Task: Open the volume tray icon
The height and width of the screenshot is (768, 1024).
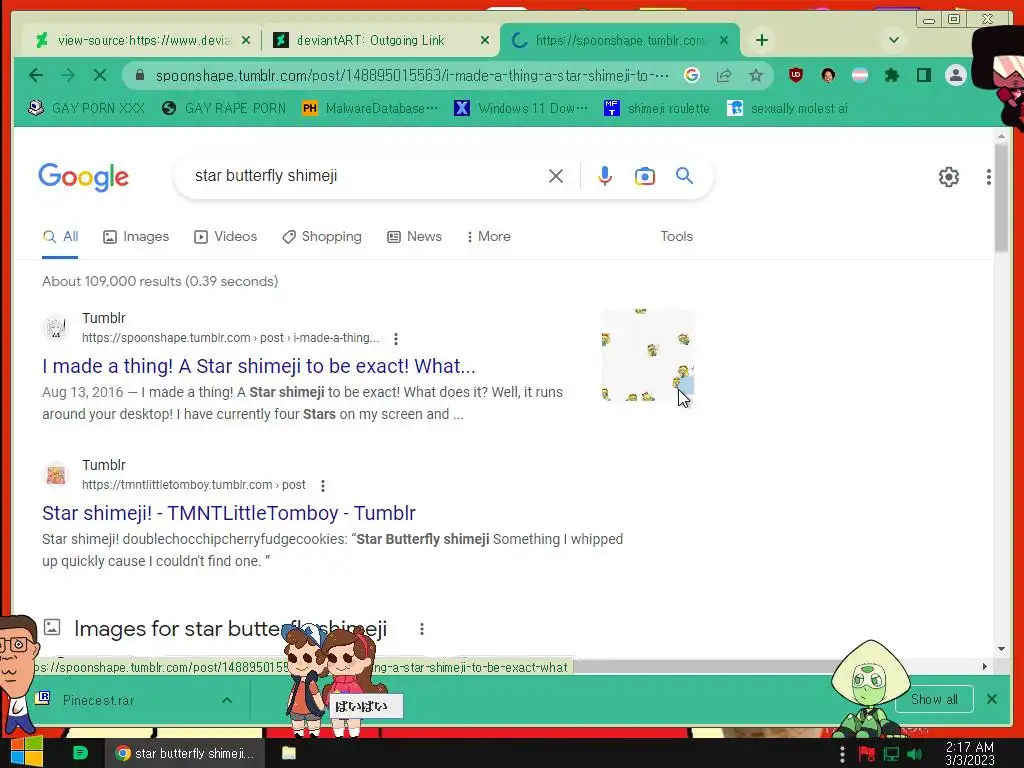Action: click(914, 754)
